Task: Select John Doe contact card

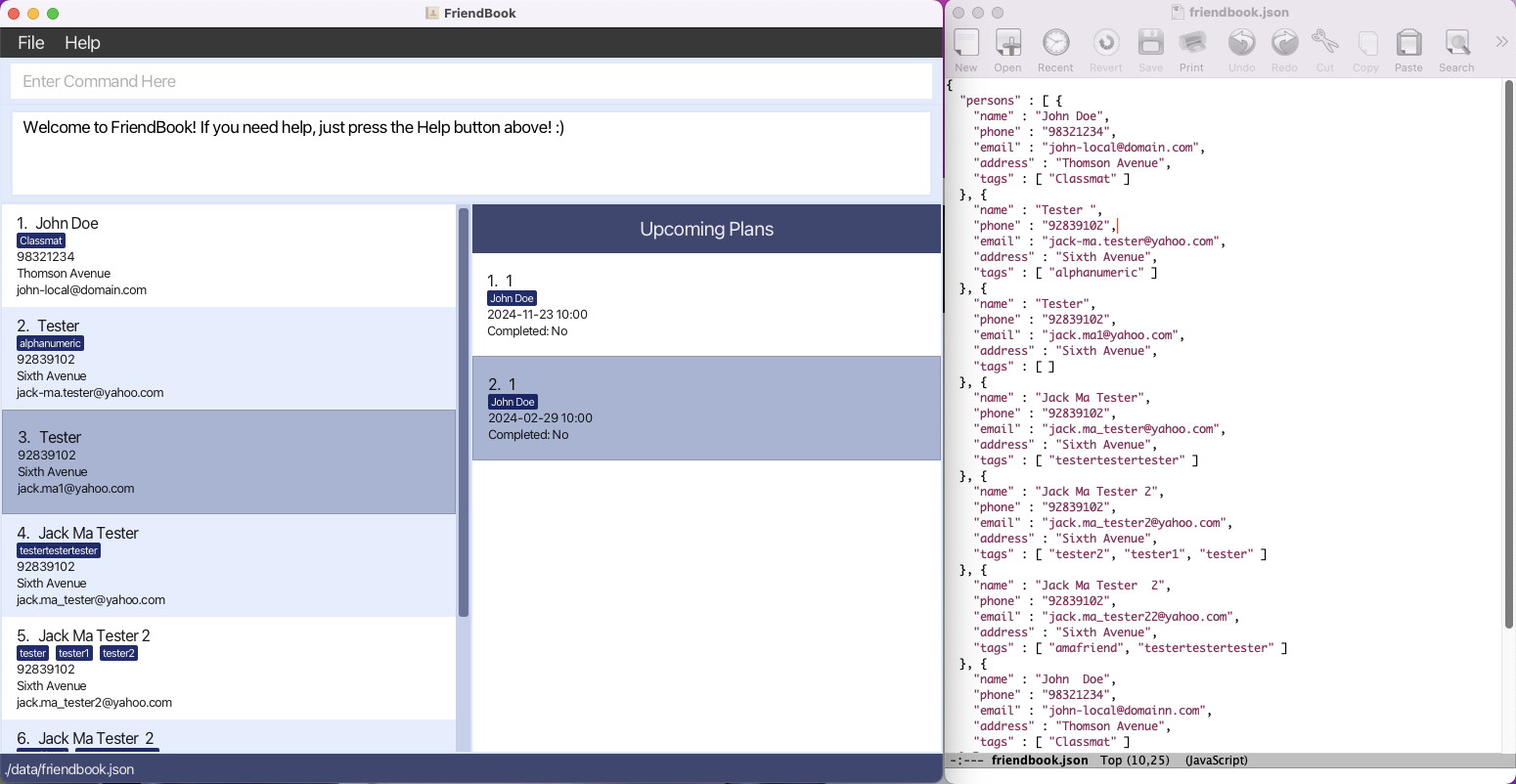Action: coord(229,255)
